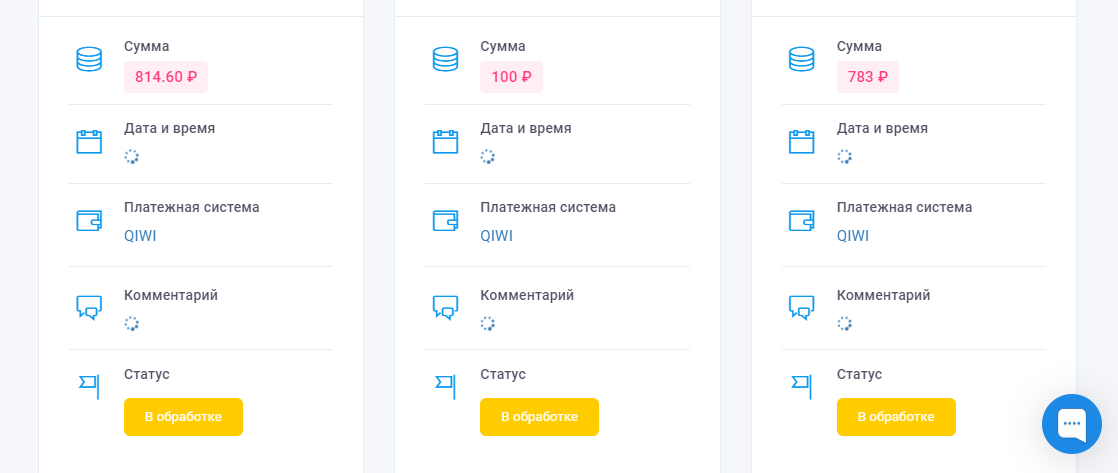Click 'Комментарий' label in 814.60 ₽ card

(171, 295)
